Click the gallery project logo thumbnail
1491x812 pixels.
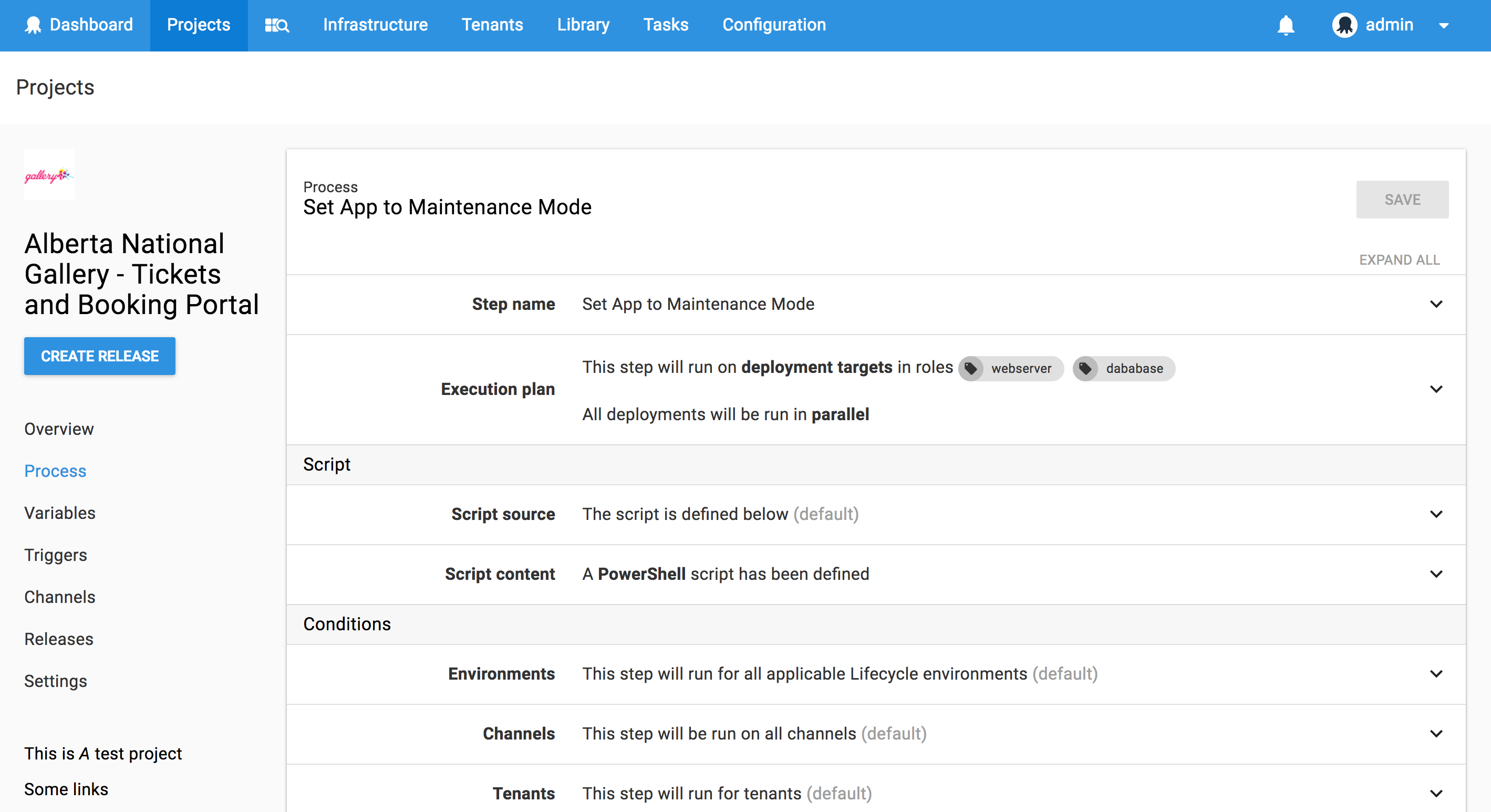coord(49,175)
